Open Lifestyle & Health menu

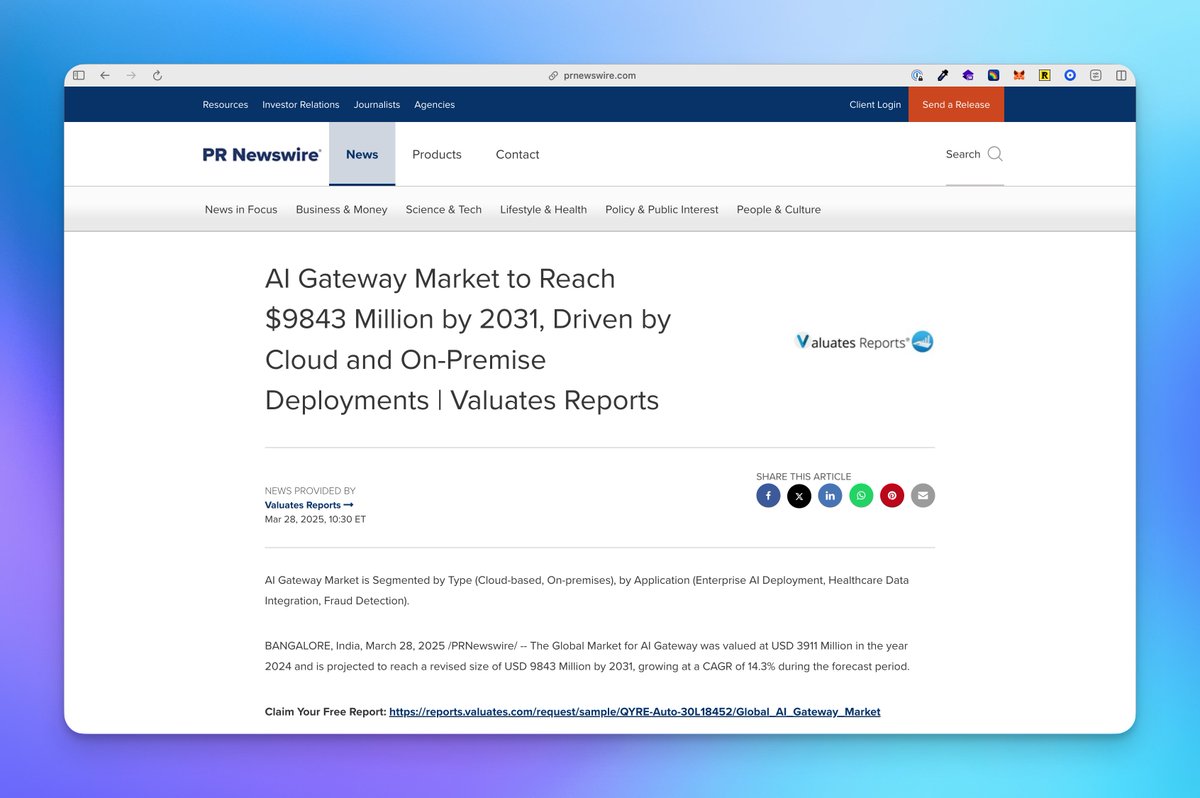point(543,210)
